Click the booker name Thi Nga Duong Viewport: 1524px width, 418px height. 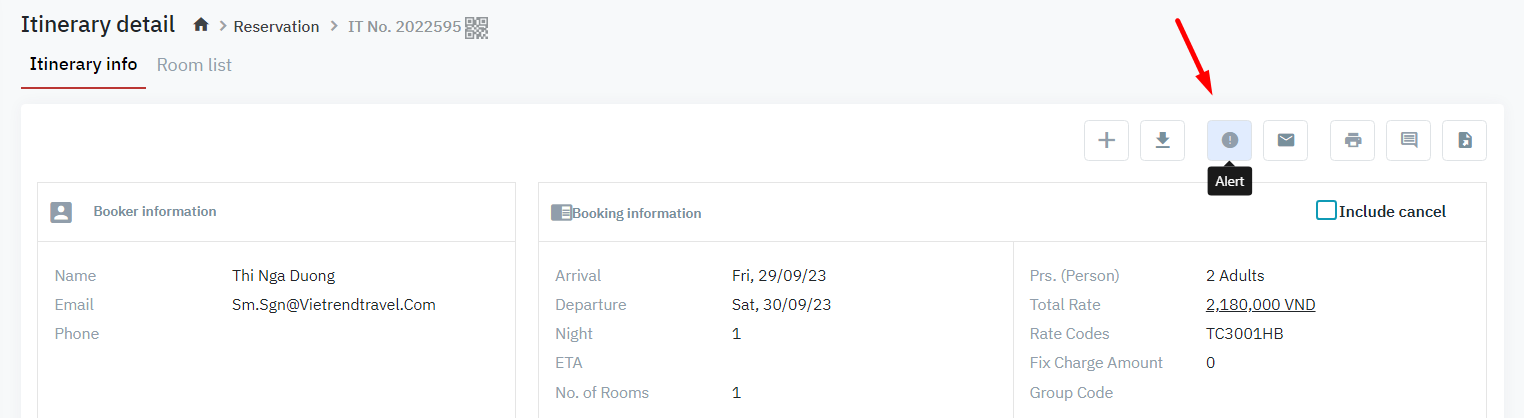(x=283, y=276)
